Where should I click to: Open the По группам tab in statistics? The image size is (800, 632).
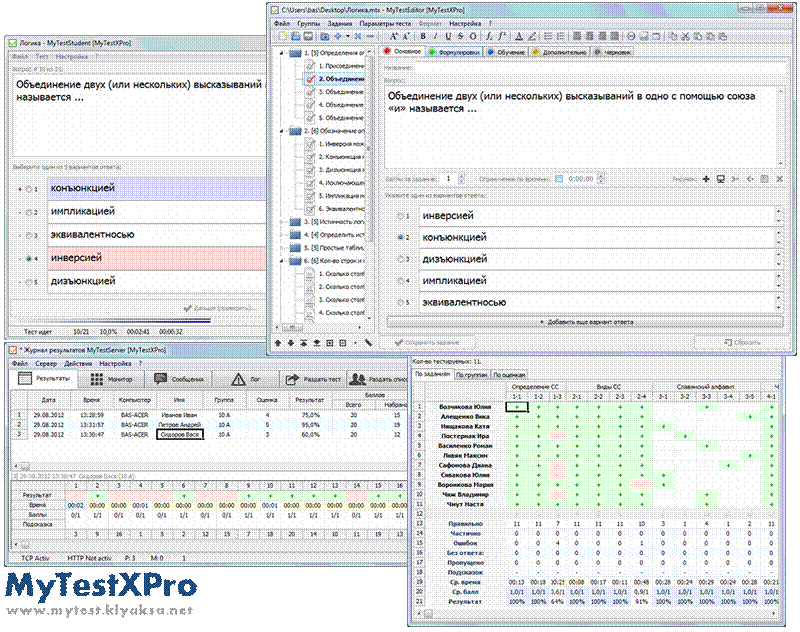472,374
